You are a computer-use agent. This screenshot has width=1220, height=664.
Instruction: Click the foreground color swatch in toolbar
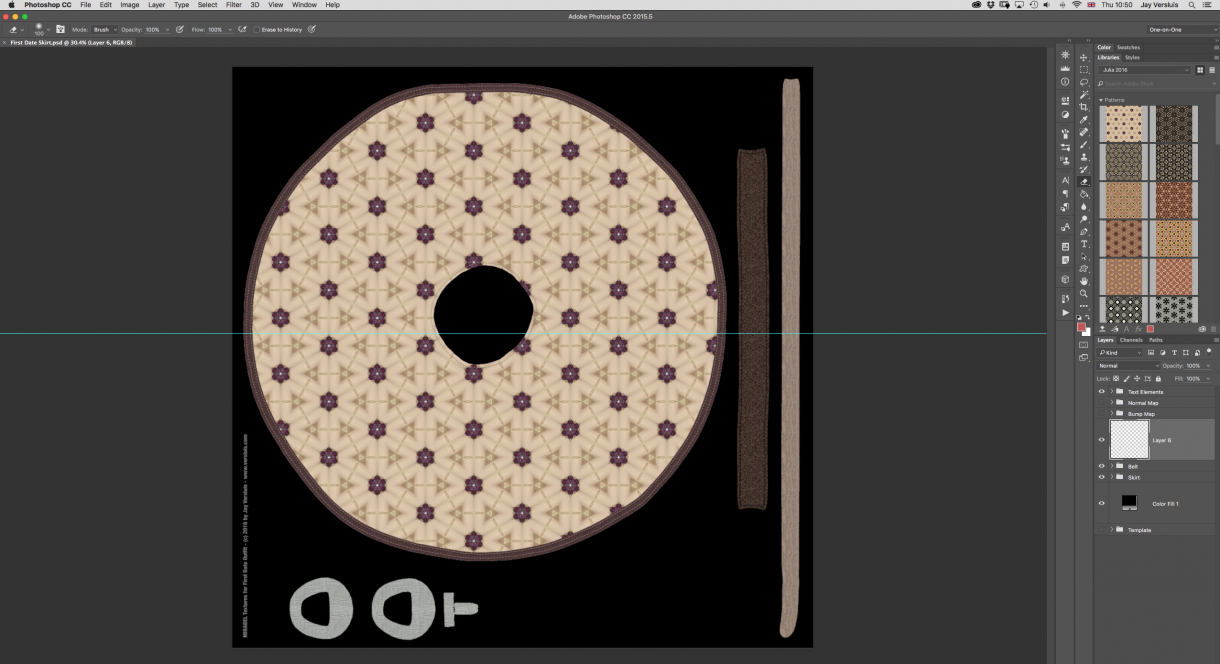click(1081, 326)
